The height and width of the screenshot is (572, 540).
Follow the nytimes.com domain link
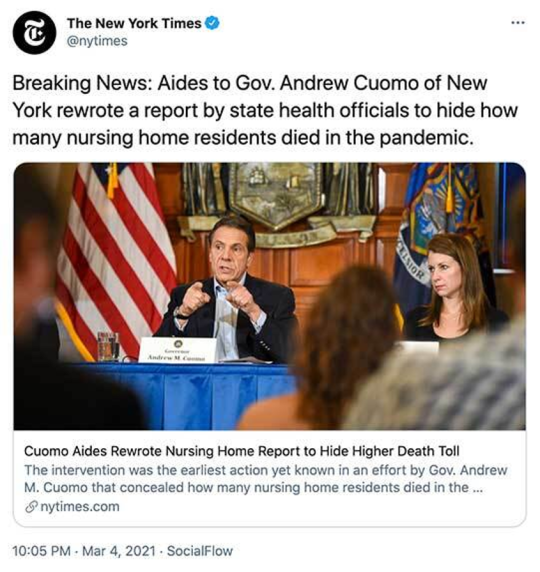click(x=80, y=507)
